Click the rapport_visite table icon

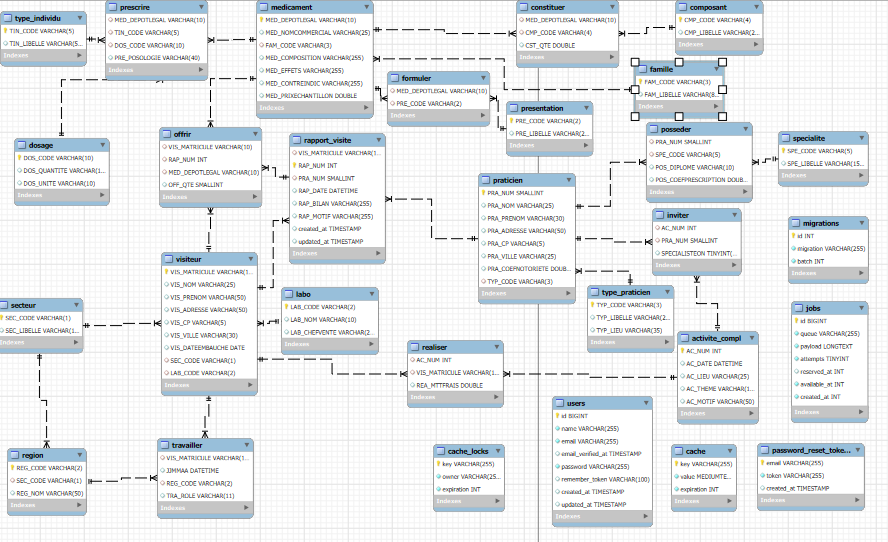coord(298,140)
